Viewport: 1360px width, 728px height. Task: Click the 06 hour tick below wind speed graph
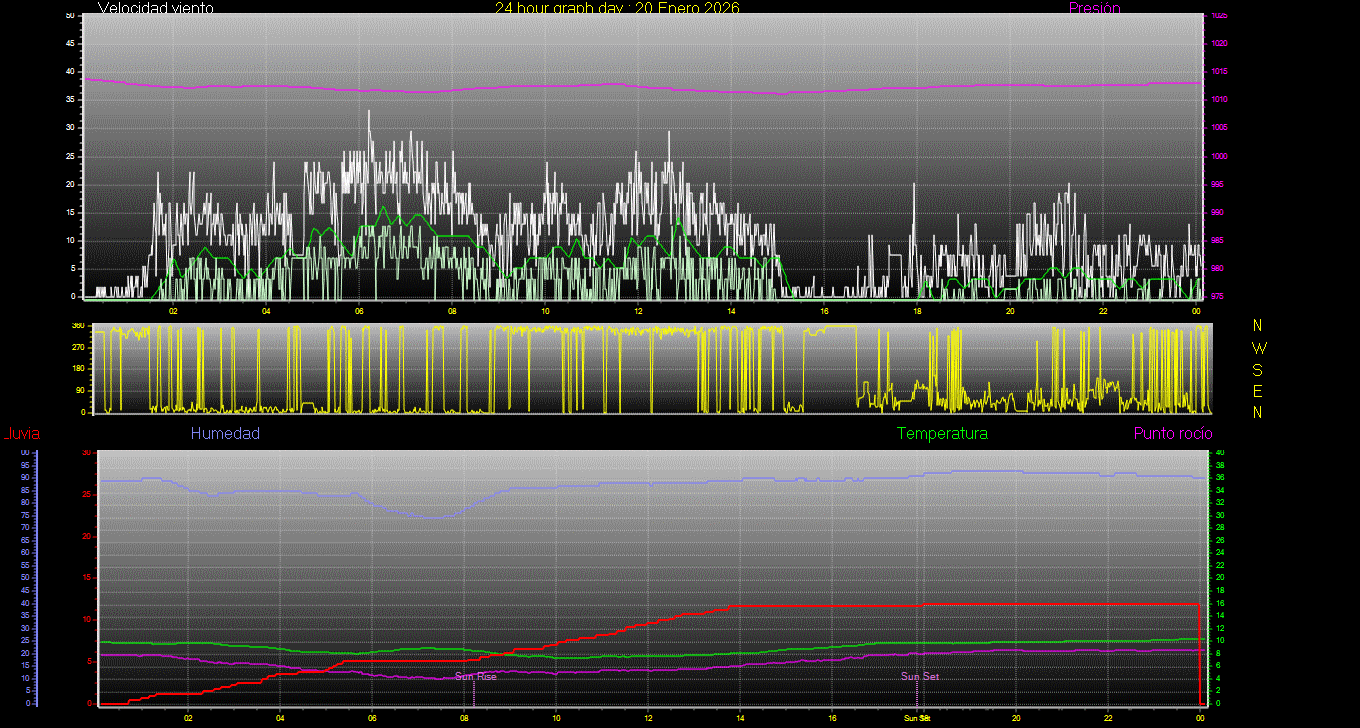coord(359,311)
